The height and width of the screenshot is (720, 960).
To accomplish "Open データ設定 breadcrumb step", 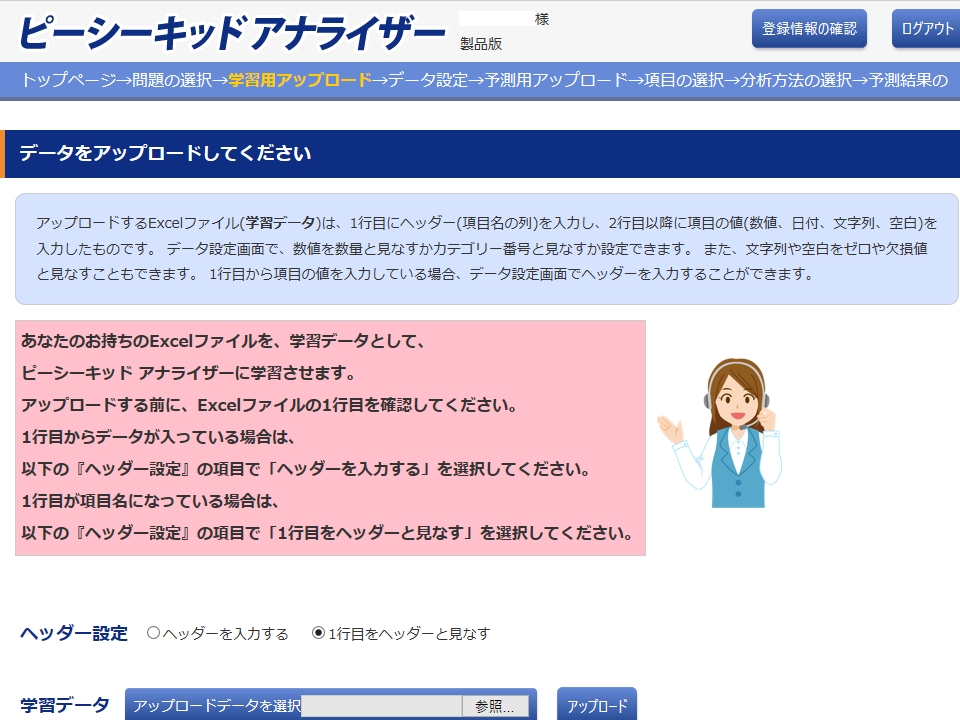I will tap(428, 80).
